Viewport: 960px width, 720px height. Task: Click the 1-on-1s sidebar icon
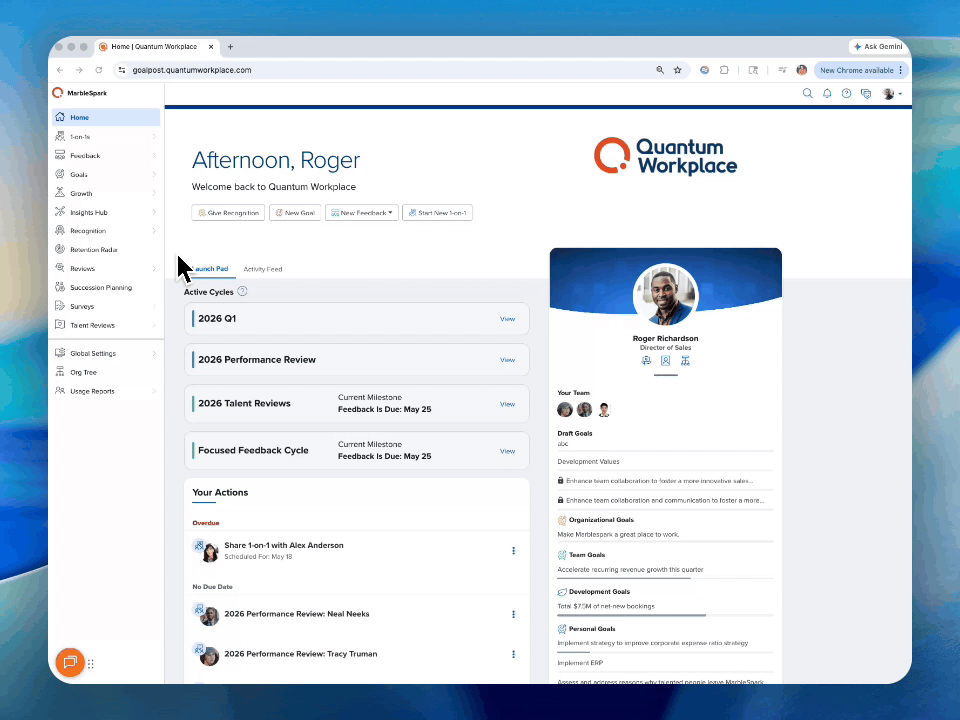(x=60, y=137)
